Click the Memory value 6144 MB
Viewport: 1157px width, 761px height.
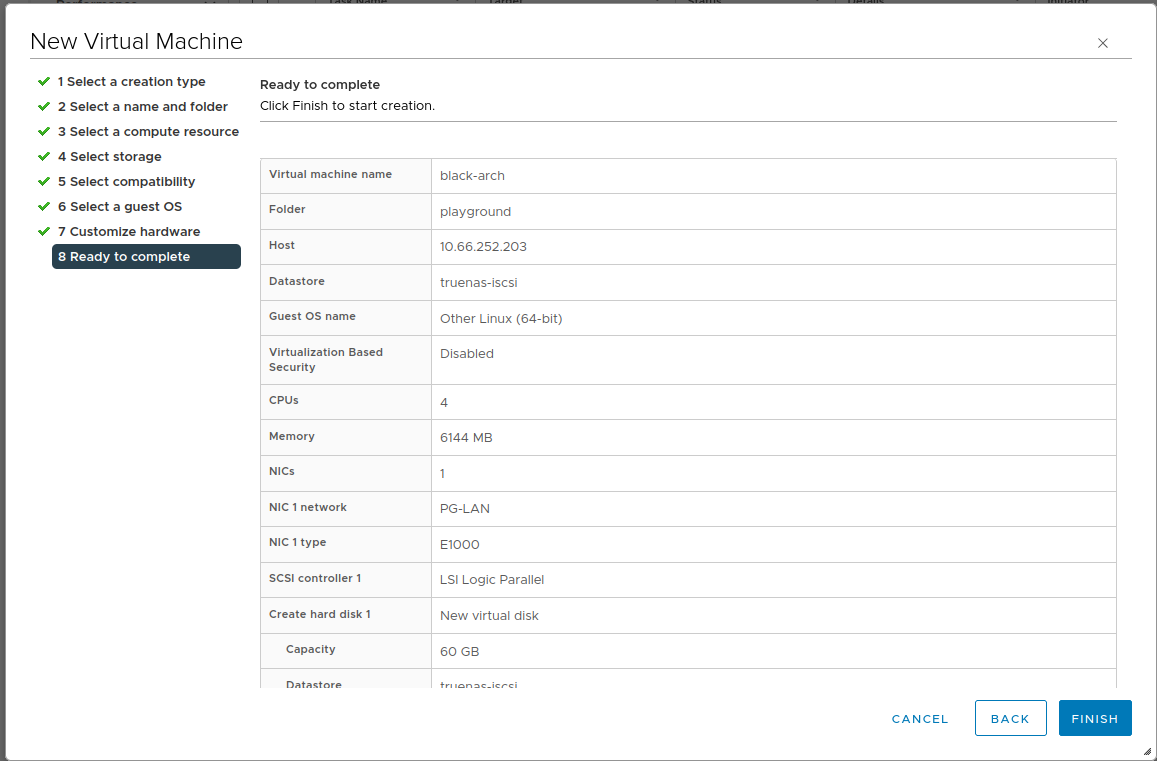(466, 438)
